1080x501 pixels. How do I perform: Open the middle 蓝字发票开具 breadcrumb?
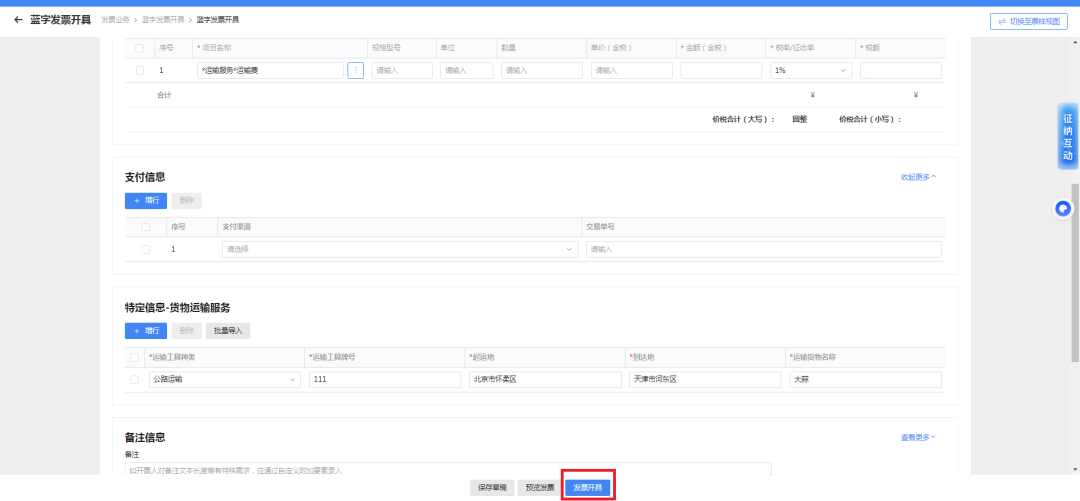163,20
